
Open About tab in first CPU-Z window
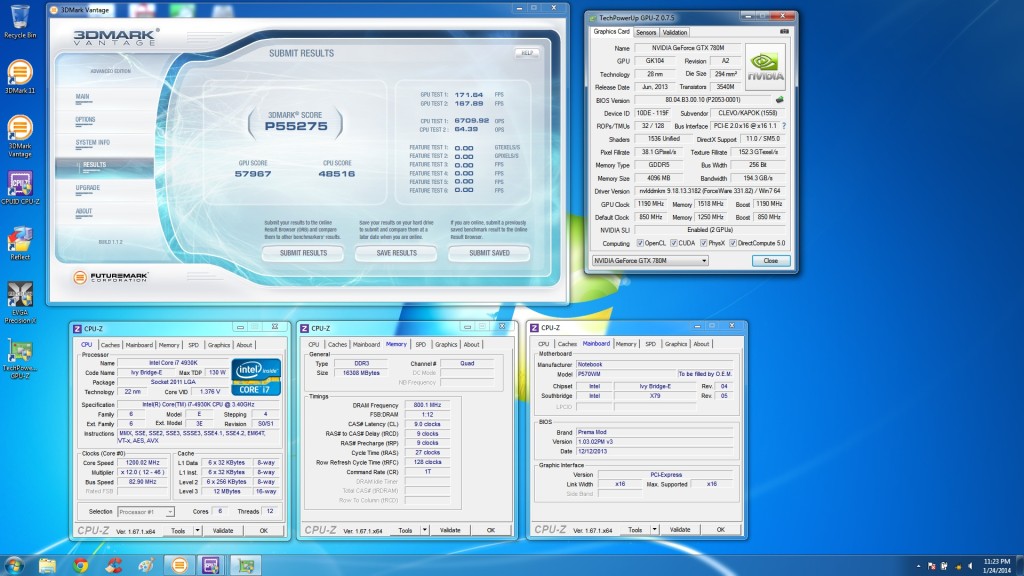tap(244, 345)
